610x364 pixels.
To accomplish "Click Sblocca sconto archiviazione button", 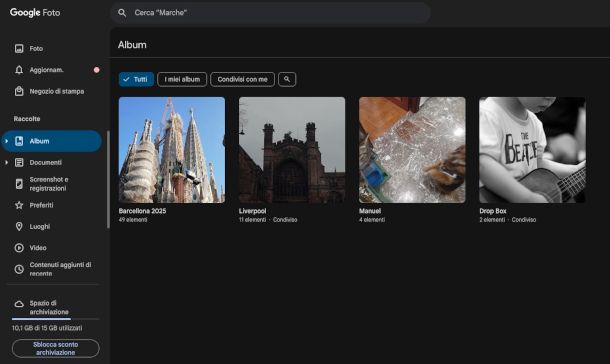I will 56,348.
